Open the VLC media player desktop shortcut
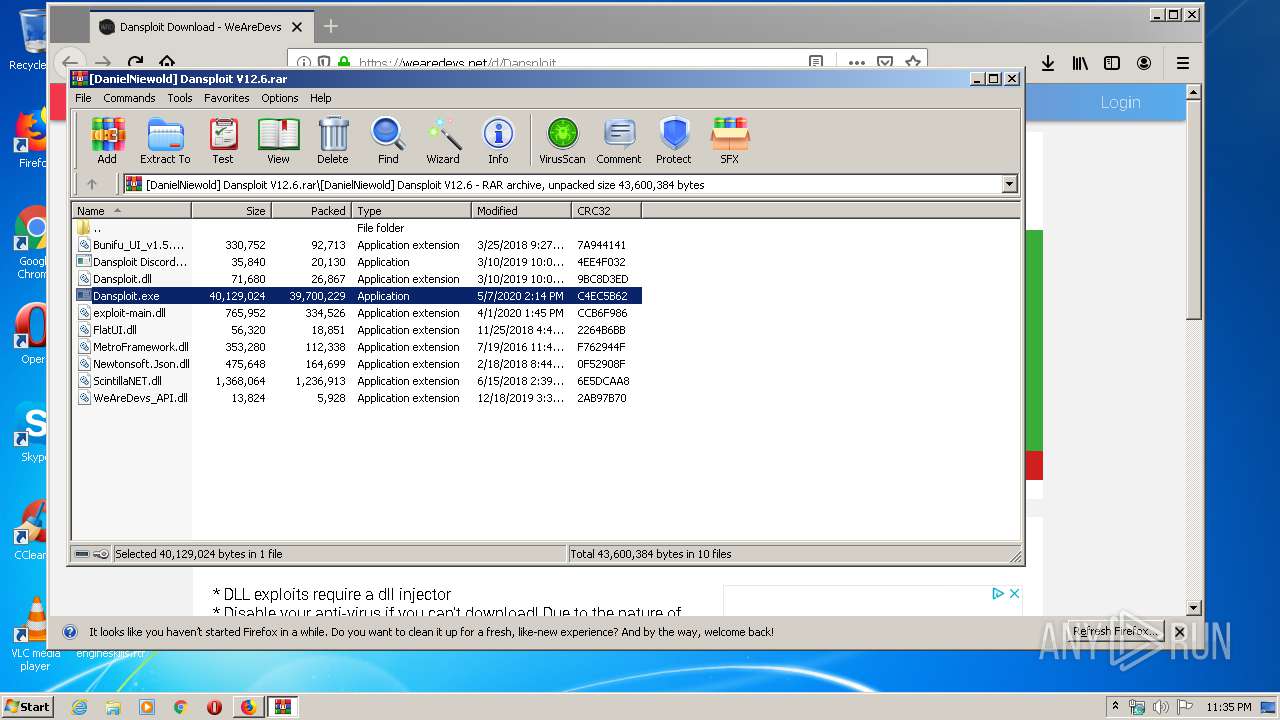 (36, 634)
